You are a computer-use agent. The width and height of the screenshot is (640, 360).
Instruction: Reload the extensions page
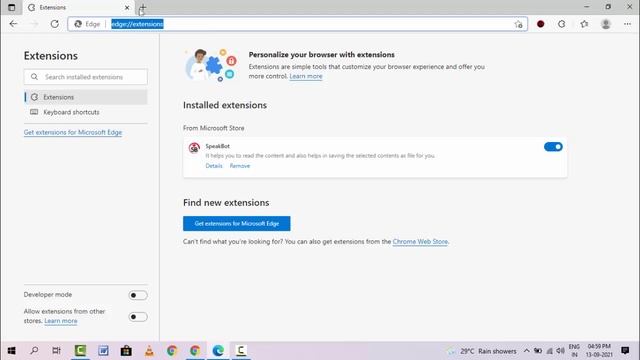coord(55,24)
